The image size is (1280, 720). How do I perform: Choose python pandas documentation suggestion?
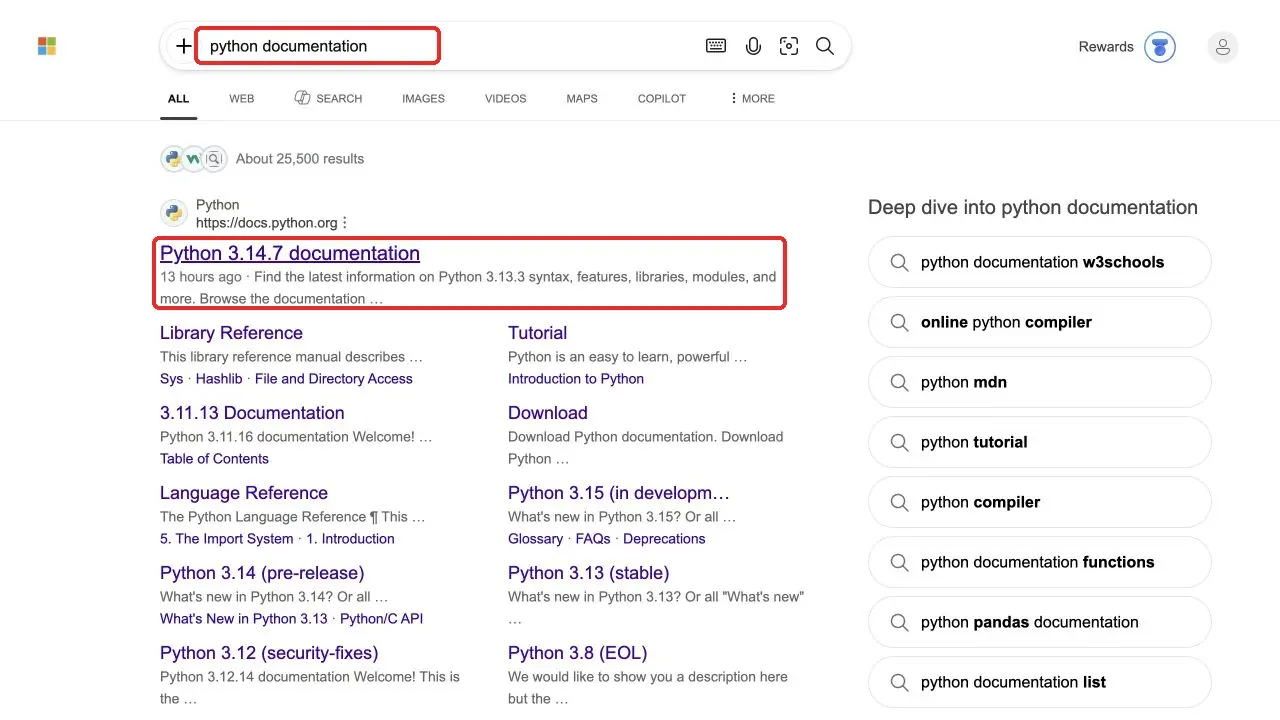coord(1040,622)
